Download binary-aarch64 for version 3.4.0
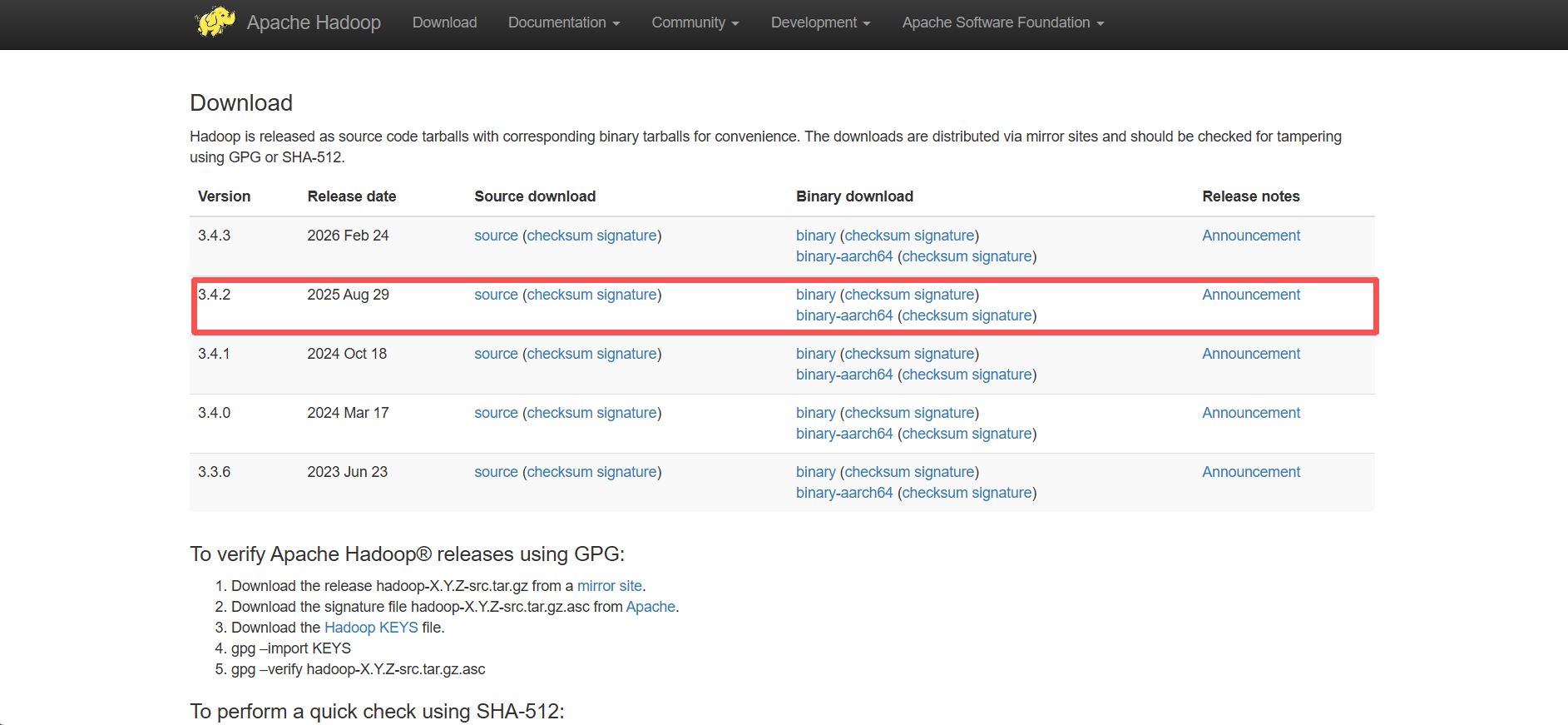 coord(844,434)
